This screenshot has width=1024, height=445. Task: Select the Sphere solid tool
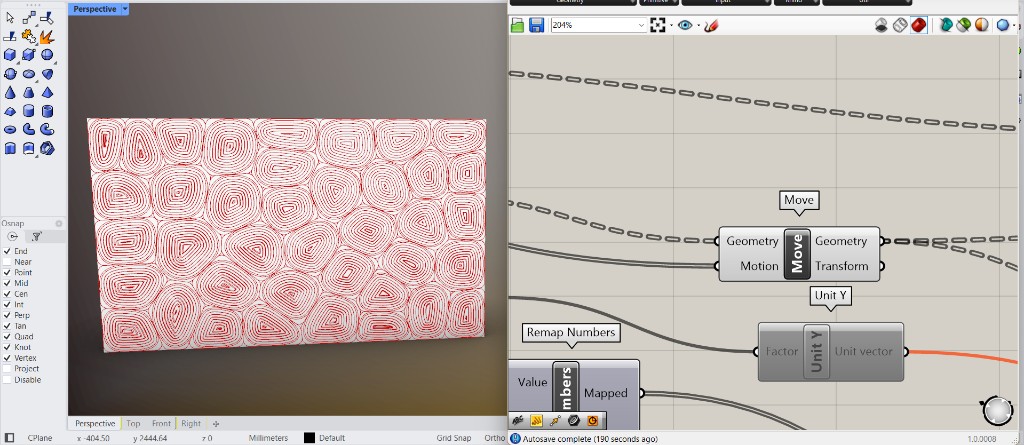click(x=47, y=55)
